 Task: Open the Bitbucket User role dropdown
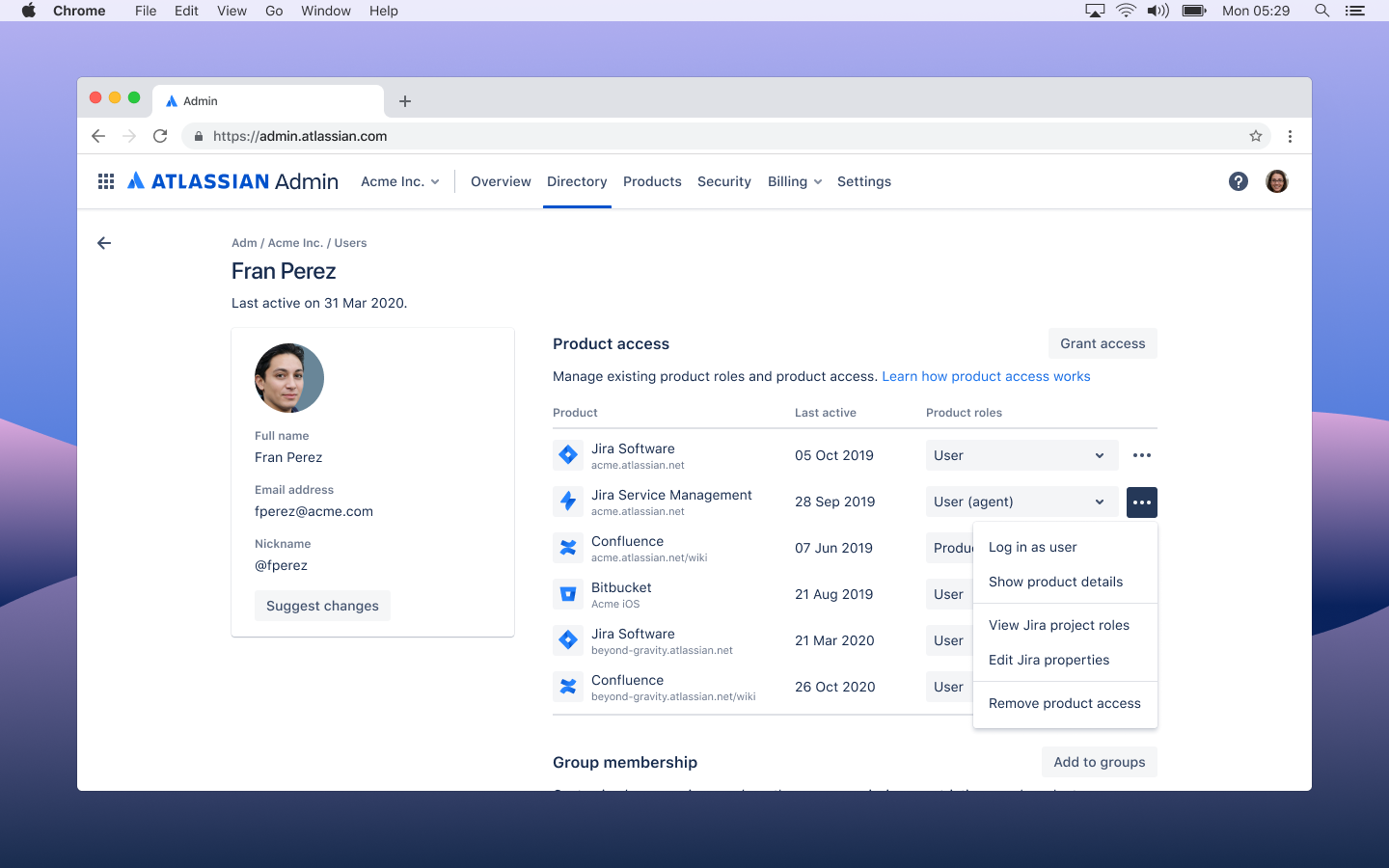(x=949, y=594)
